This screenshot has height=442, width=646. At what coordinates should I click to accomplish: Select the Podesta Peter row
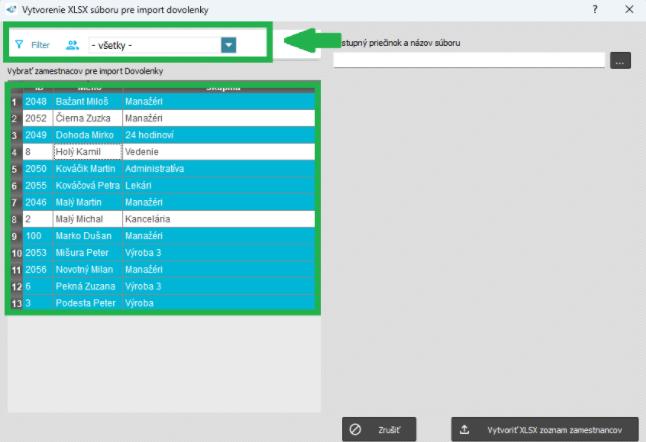click(x=87, y=302)
